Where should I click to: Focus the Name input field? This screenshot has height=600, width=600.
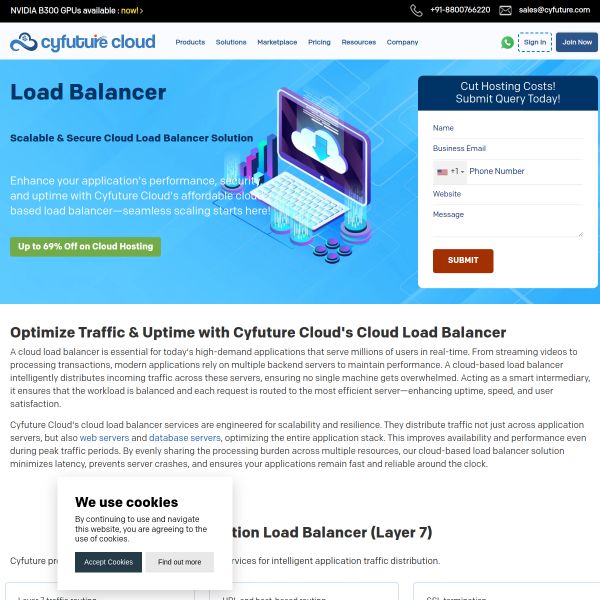click(x=507, y=129)
